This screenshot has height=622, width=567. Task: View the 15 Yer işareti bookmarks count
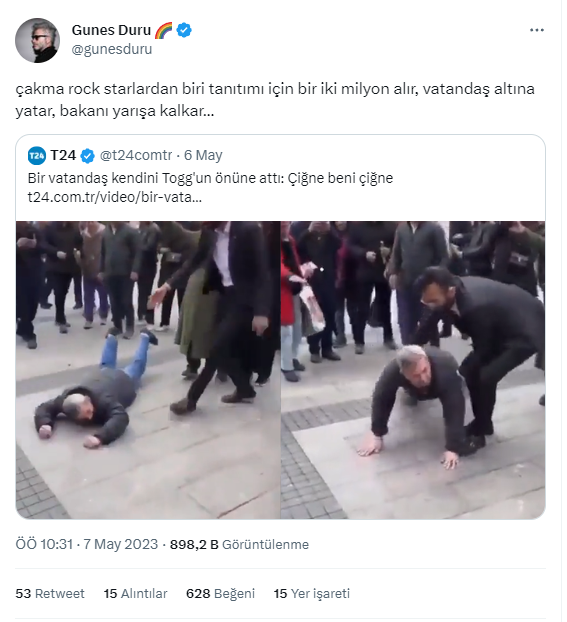[311, 593]
